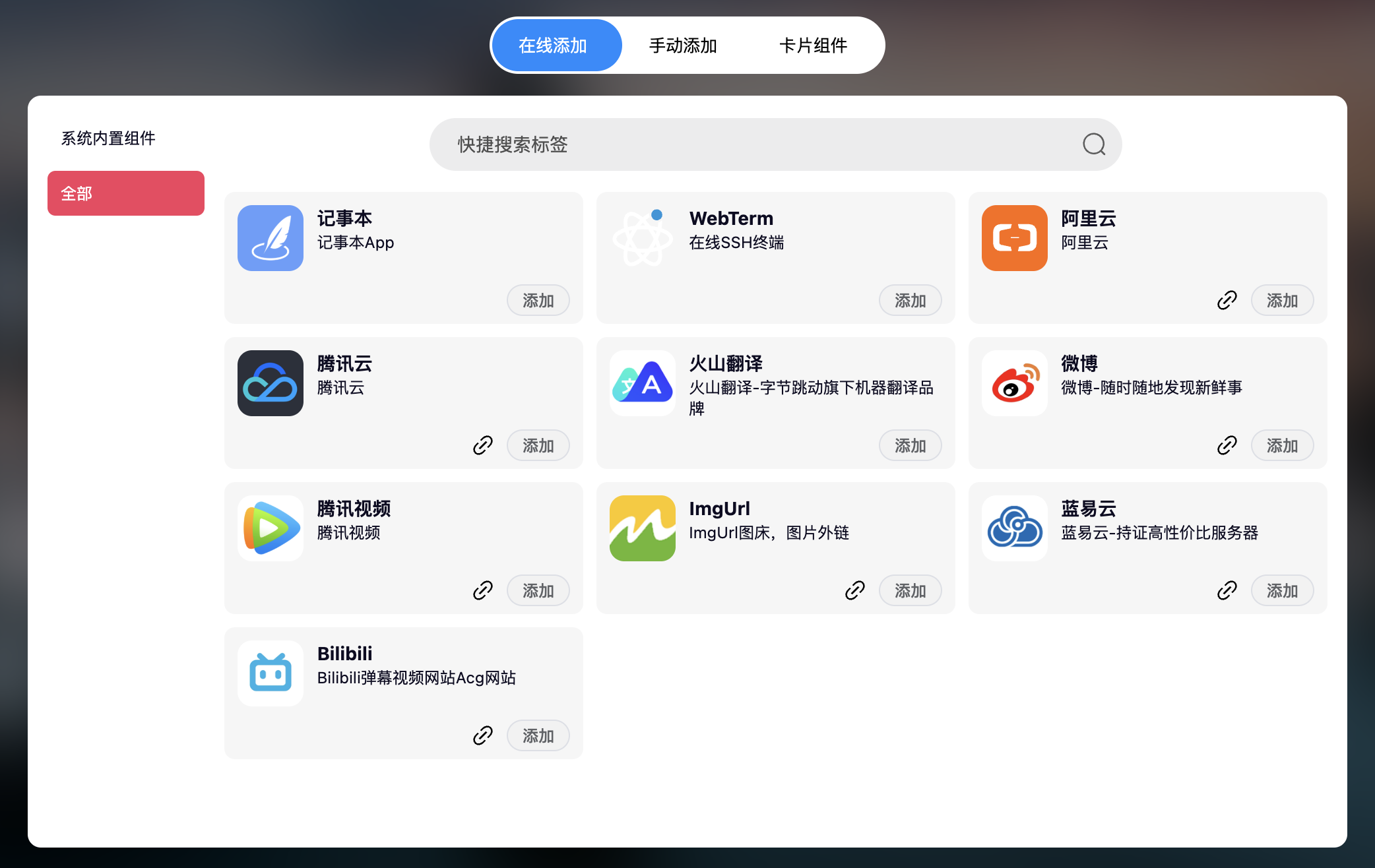1375x868 pixels.
Task: Click the 腾讯云 cloud icon
Action: [x=271, y=383]
